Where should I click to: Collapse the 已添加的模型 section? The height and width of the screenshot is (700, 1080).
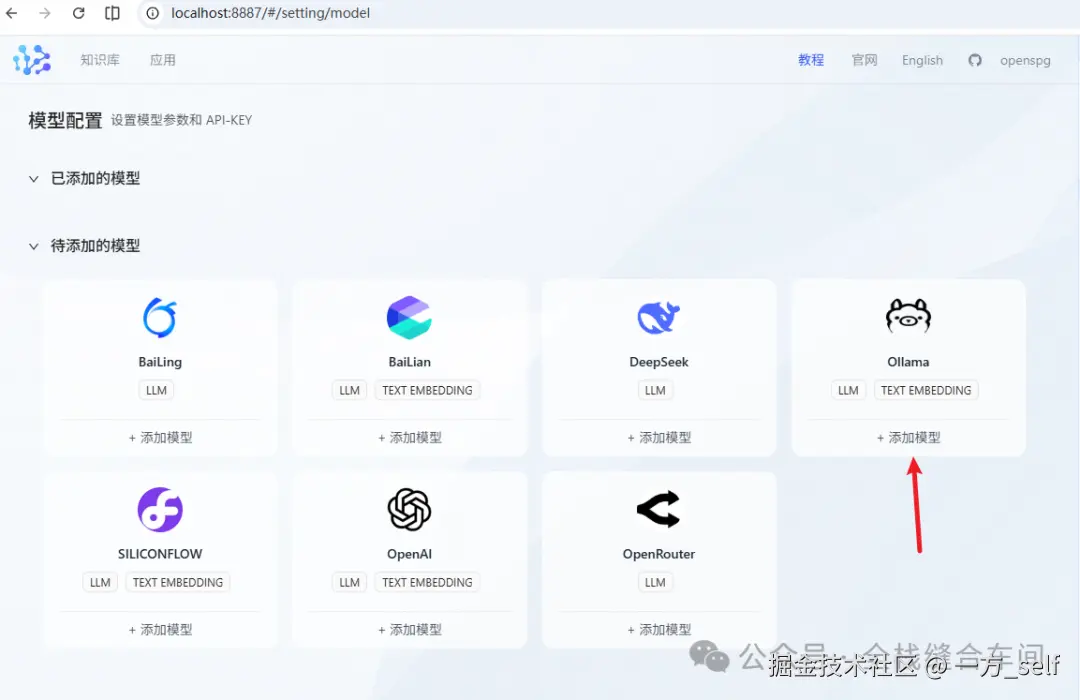pos(33,179)
